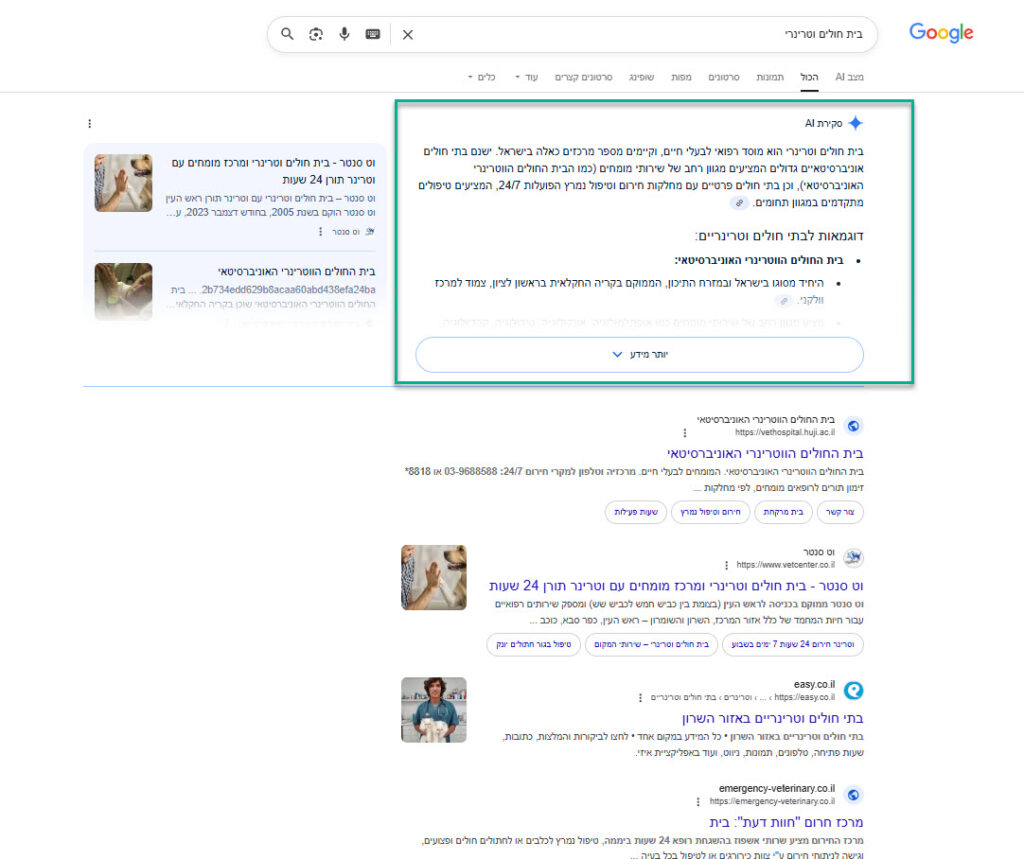
Task: Click the magnifying glass search icon
Action: (287, 33)
